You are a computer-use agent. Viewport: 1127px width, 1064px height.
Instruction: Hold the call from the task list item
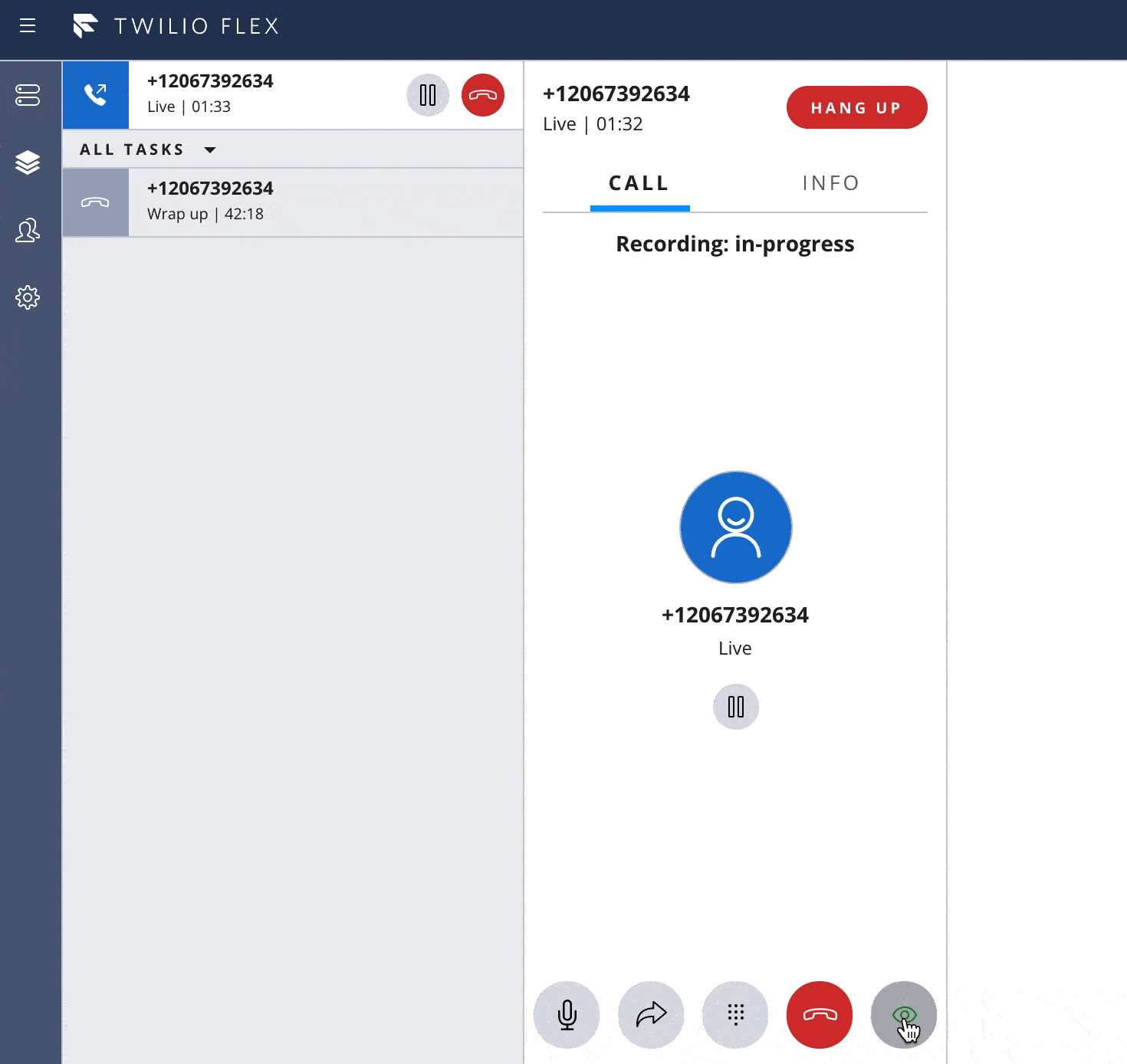tap(428, 95)
